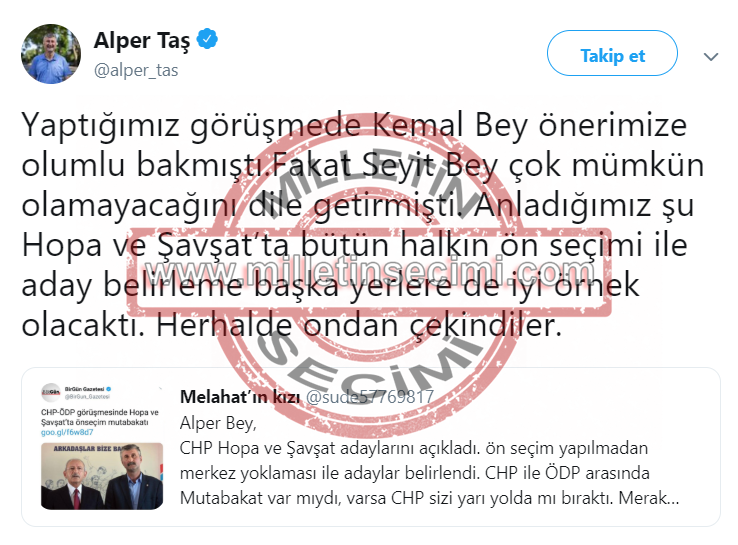Open the quoted reply text beginning Alper Bey
Image resolution: width=738 pixels, height=545 pixels.
pos(429,460)
